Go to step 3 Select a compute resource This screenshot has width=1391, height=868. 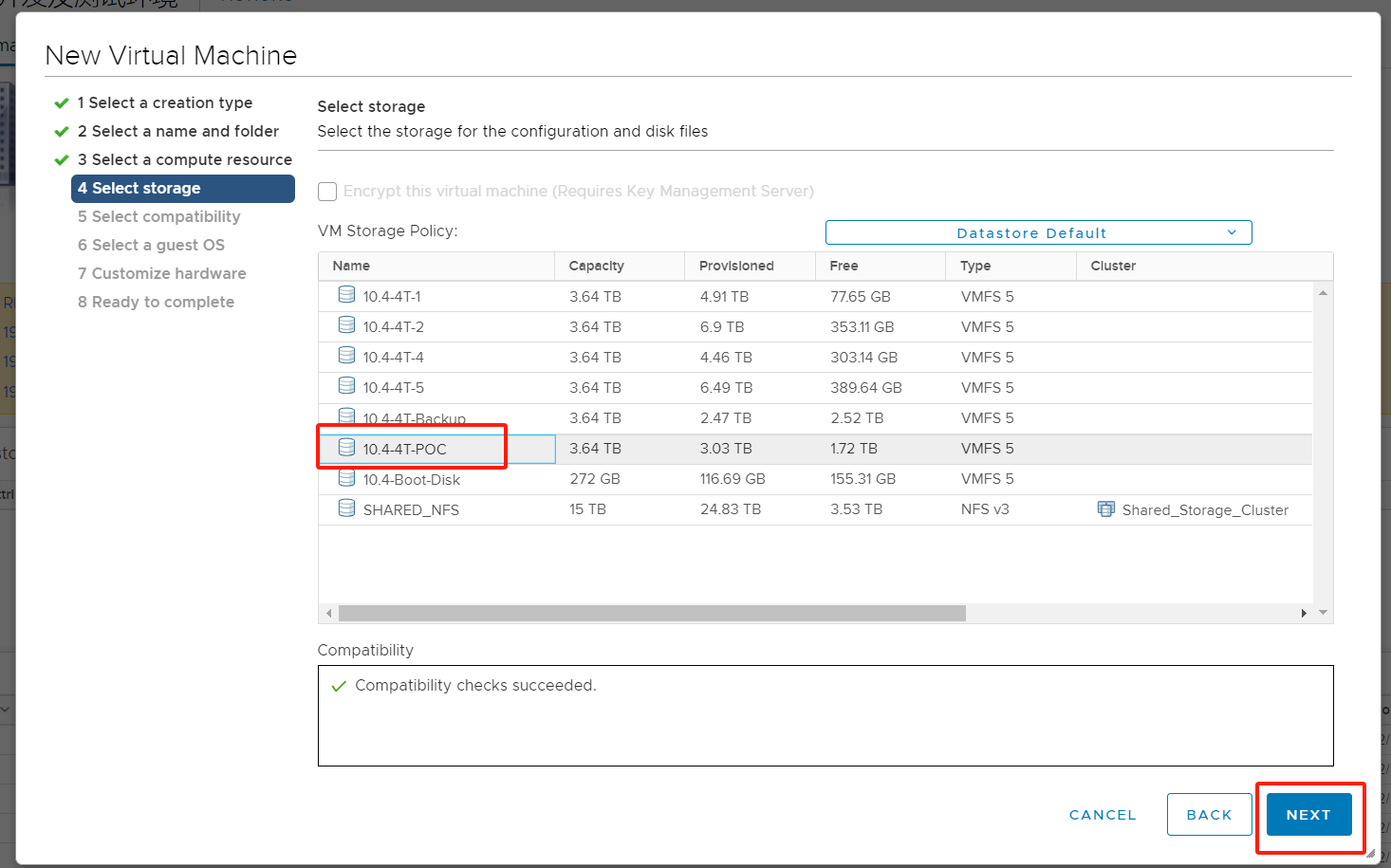click(x=185, y=159)
